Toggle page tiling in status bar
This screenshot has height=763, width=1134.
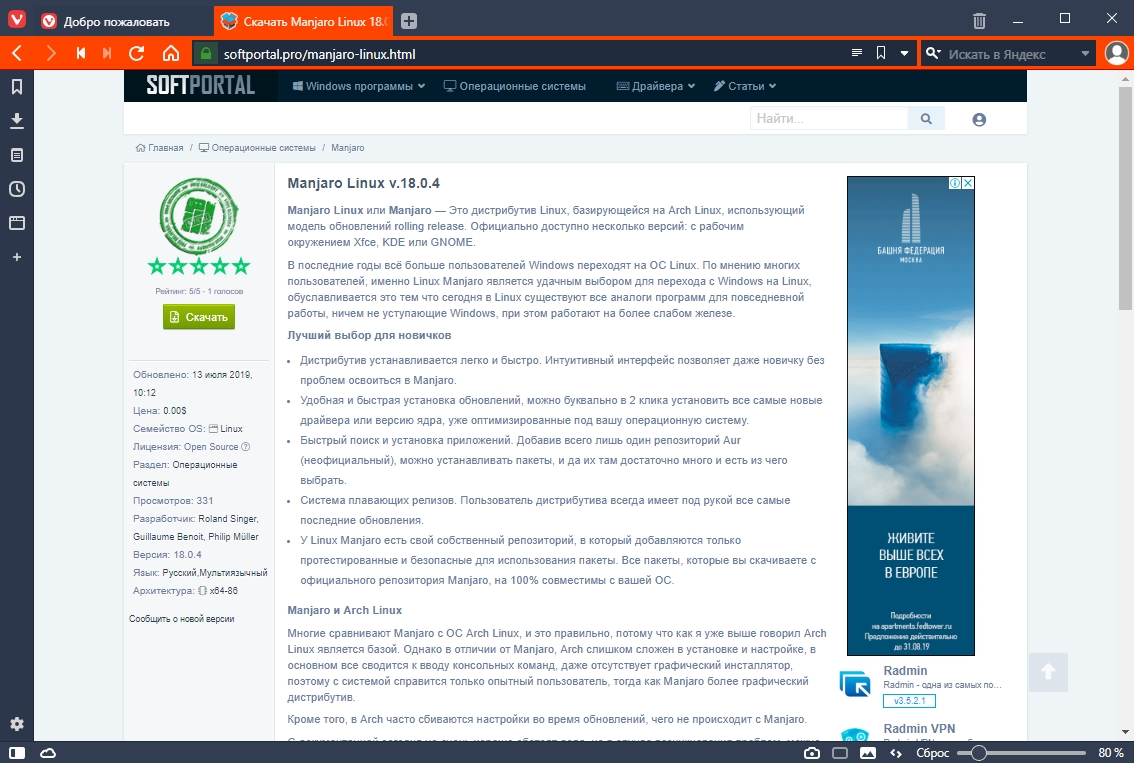click(840, 753)
